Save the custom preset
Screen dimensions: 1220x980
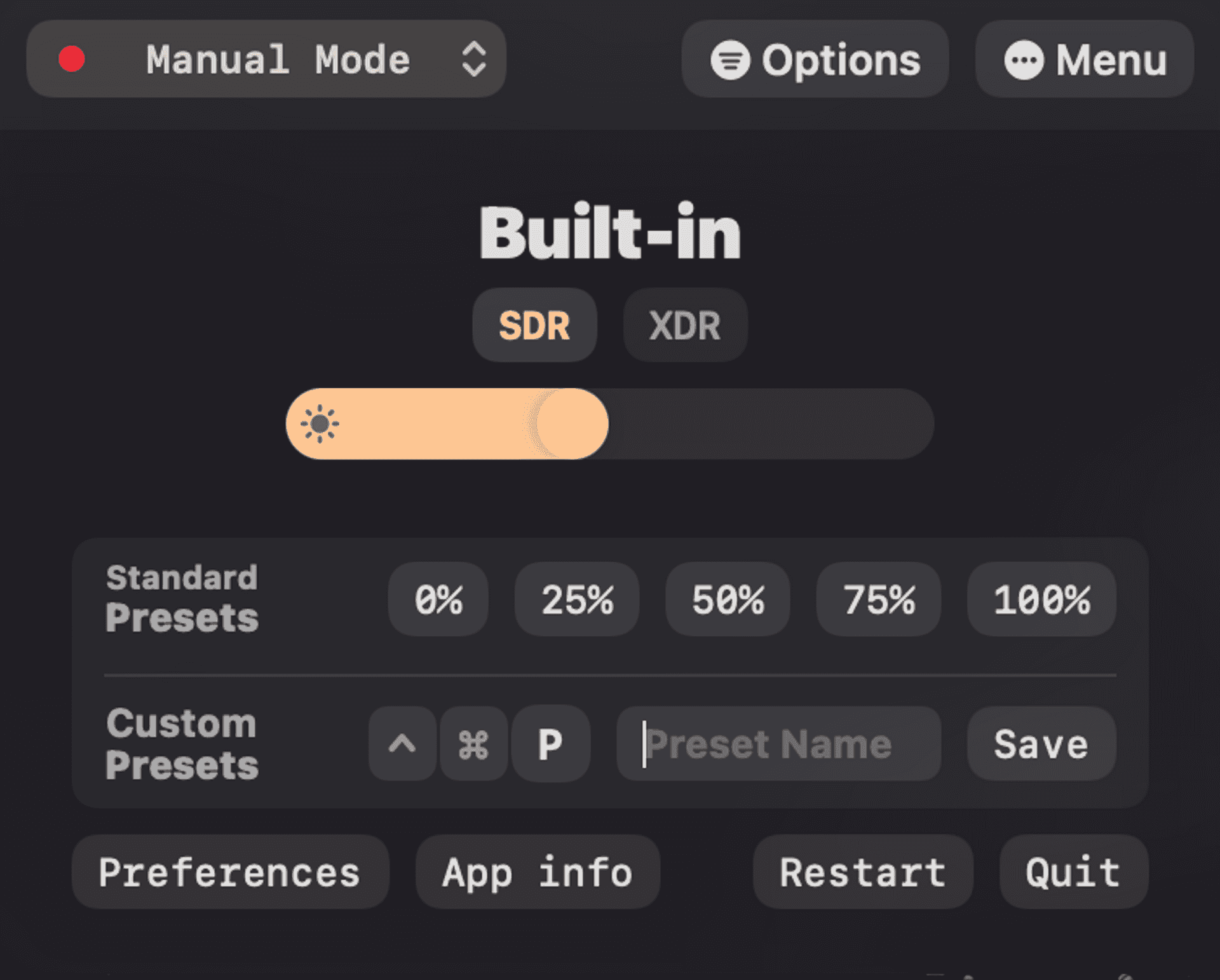click(1041, 744)
